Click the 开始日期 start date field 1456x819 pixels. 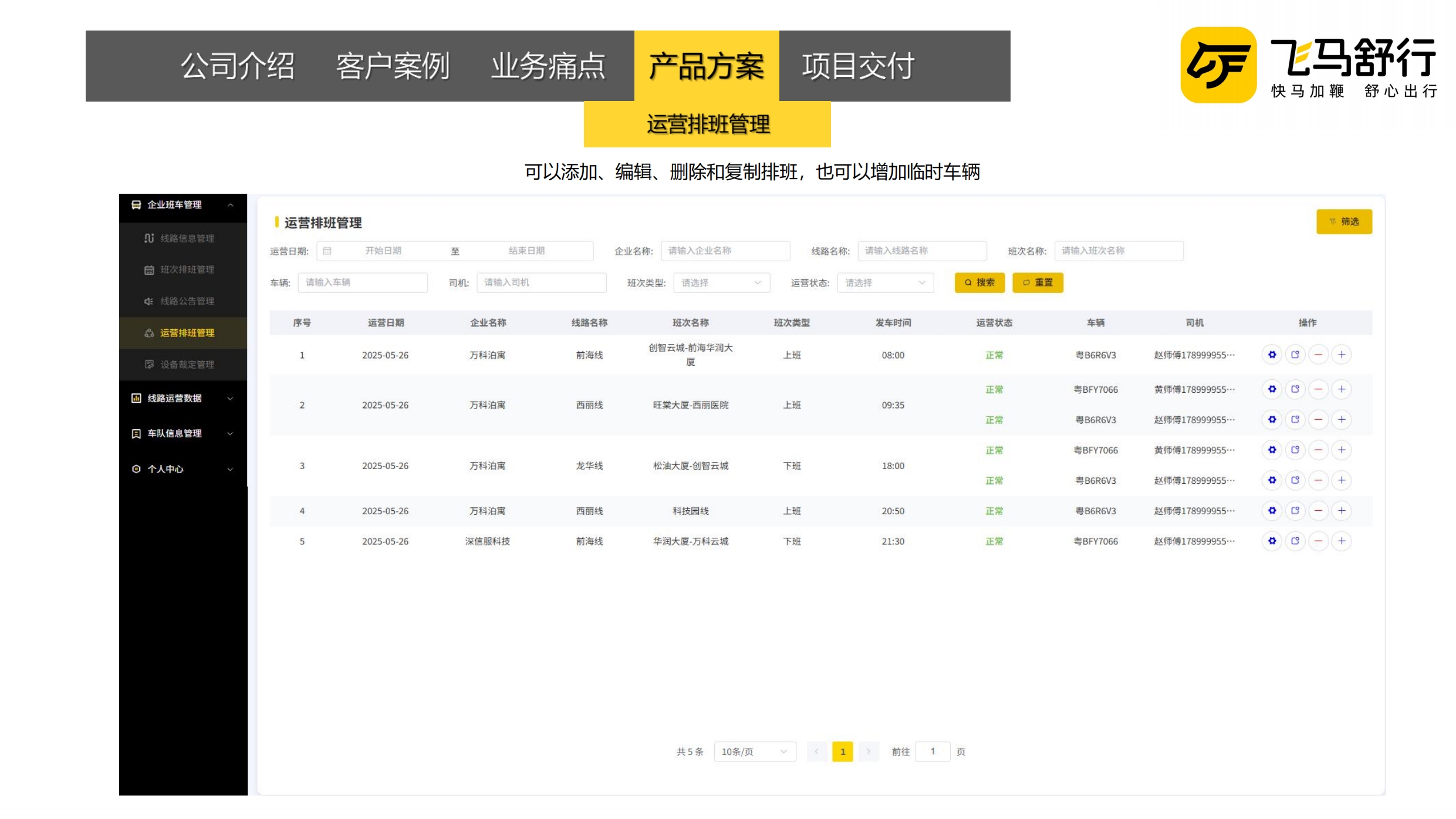383,251
